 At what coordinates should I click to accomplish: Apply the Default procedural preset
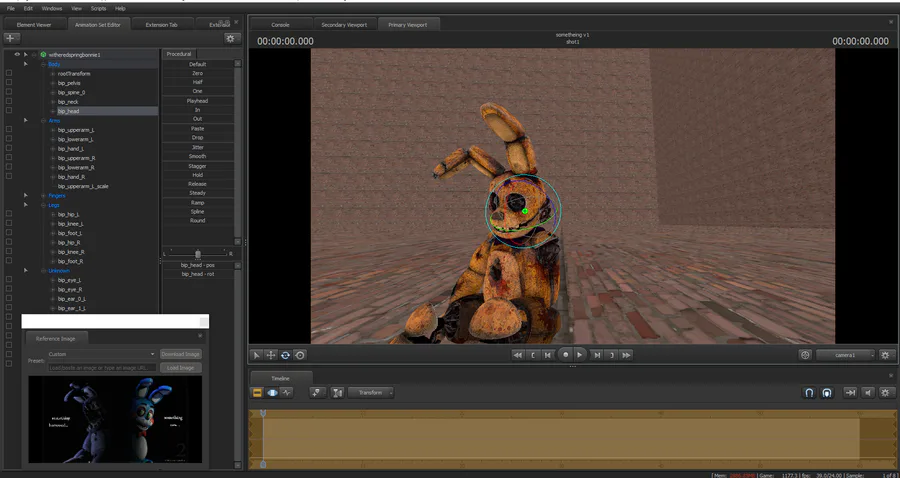coord(197,64)
